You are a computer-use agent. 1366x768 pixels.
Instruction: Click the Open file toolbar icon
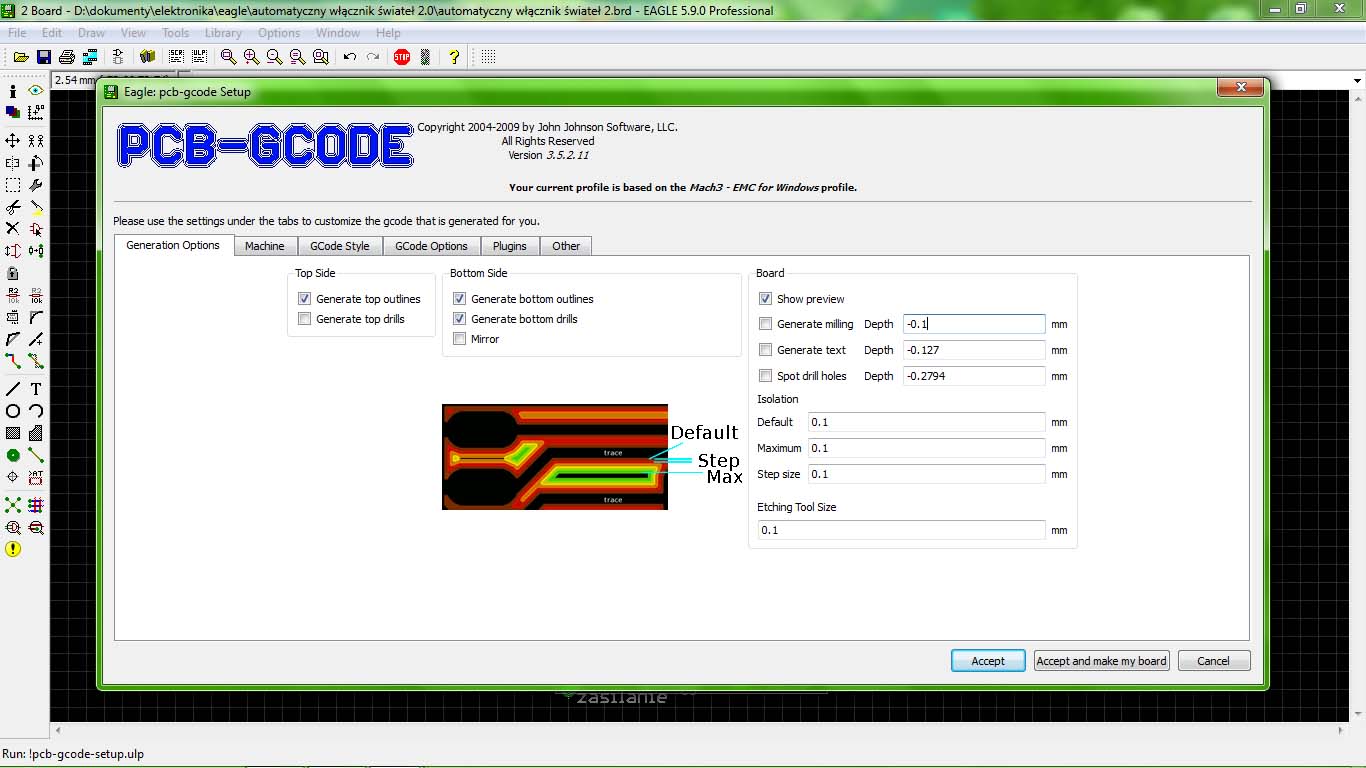click(x=21, y=57)
